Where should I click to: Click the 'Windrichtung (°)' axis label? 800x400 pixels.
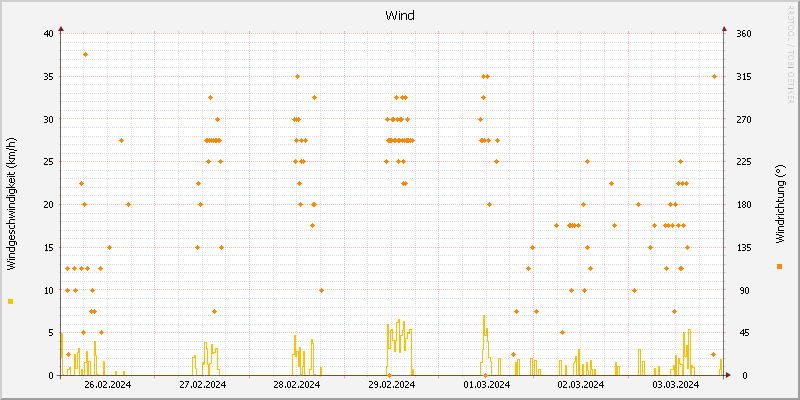point(779,204)
